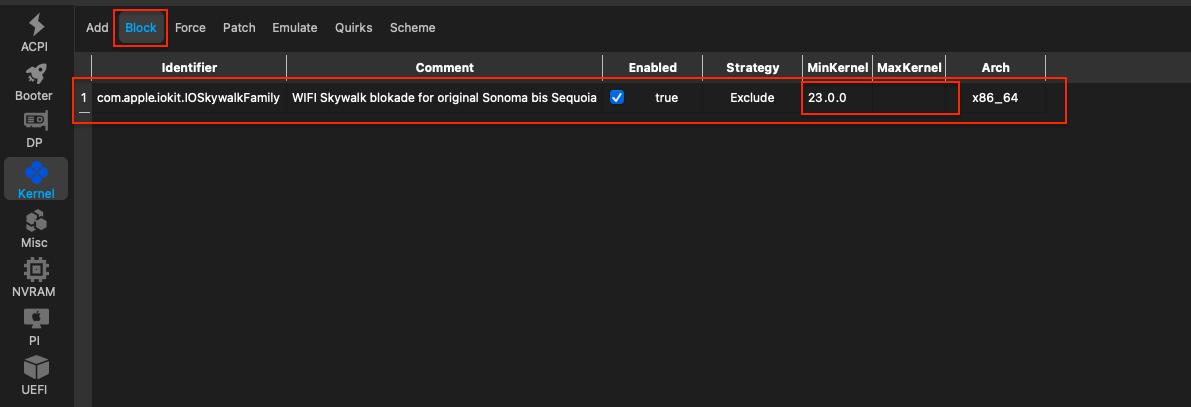Viewport: 1191px width, 407px height.
Task: Click the MinKernel 23.0.0 field
Action: point(837,98)
